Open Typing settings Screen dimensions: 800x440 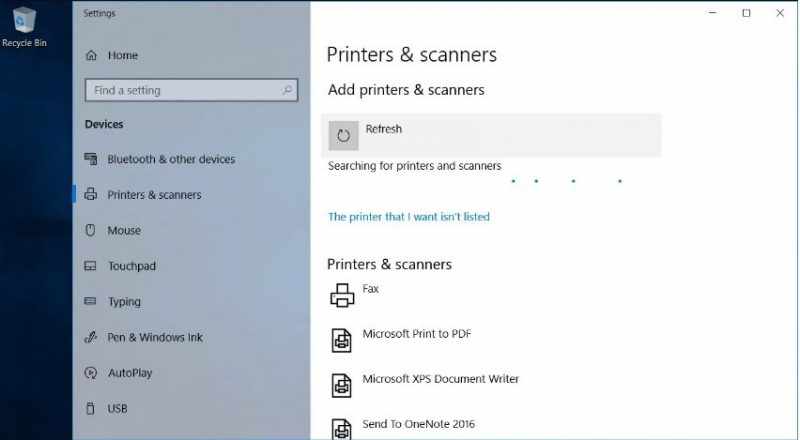[124, 302]
